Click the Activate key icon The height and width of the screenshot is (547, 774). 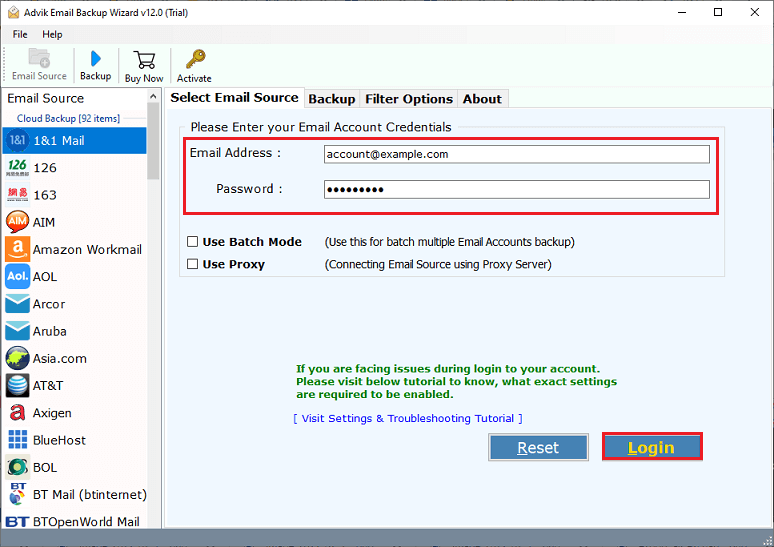pyautogui.click(x=195, y=59)
